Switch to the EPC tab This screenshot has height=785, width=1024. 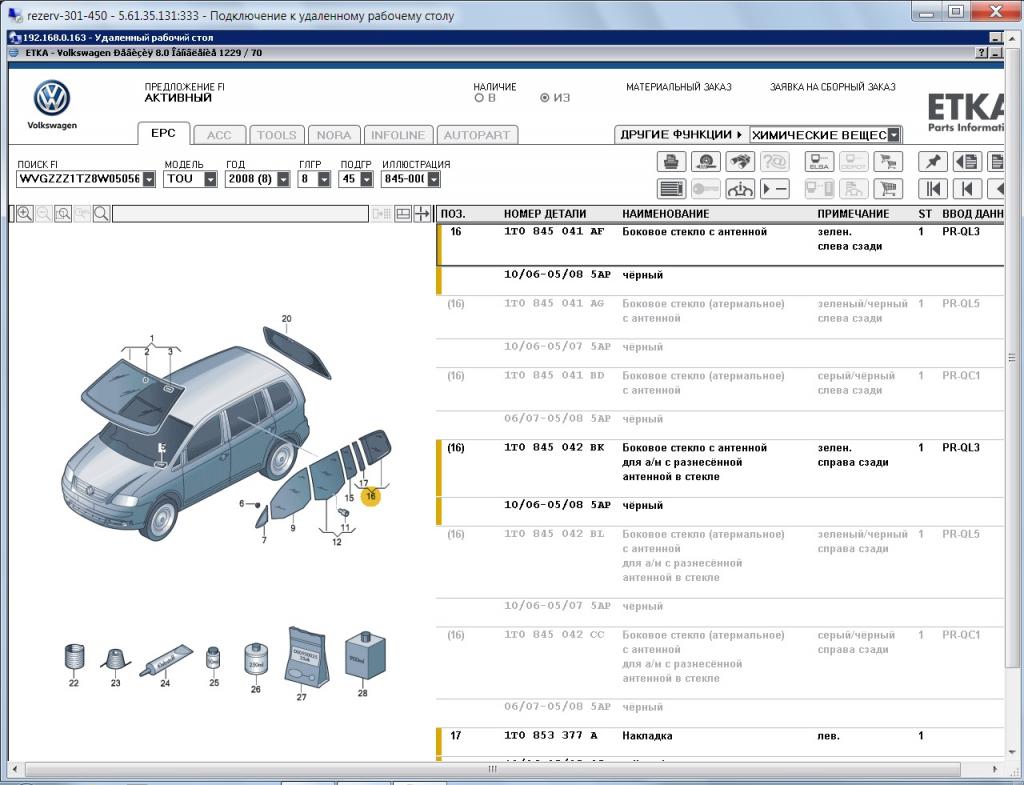(x=163, y=133)
